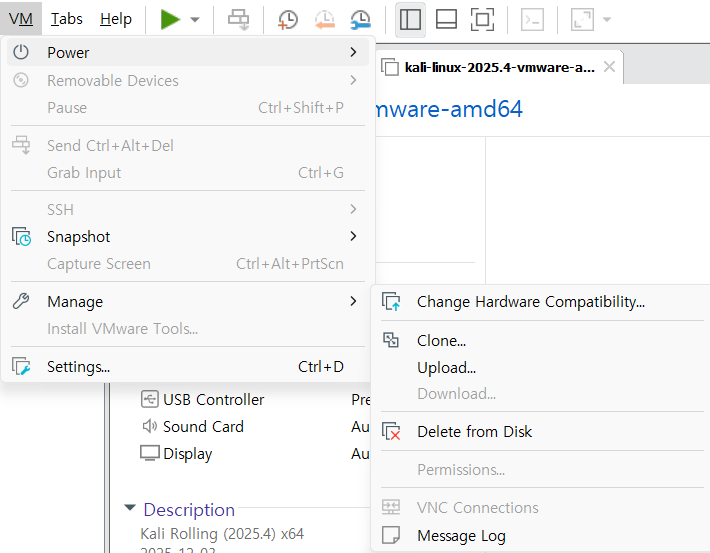Click the green Power On play button
Viewport: 710px width, 553px height.
170,19
